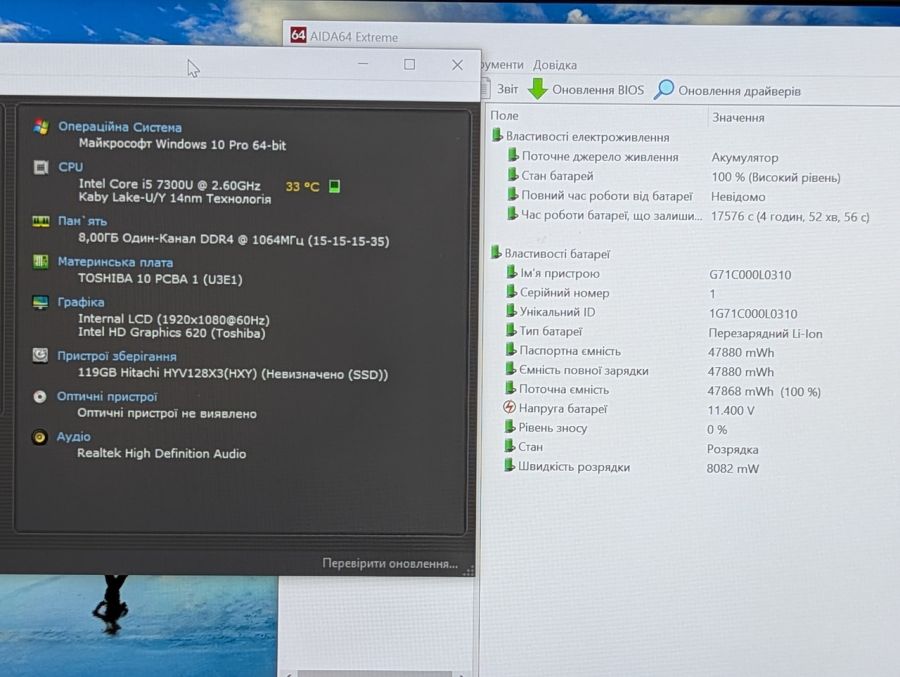Click the speaker icon beside Аудіо
Screen dimensions: 900x677
(x=39, y=437)
